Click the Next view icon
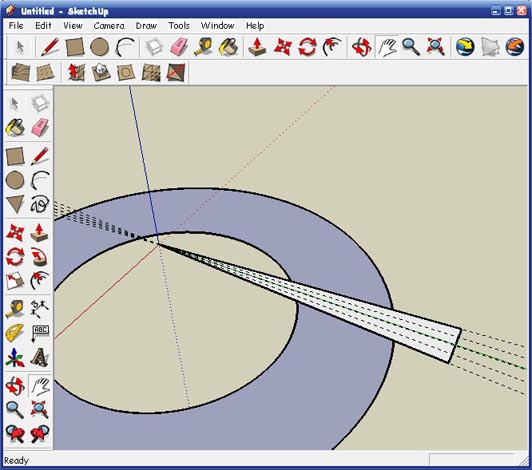Viewport: 532px width, 470px height. click(40, 434)
